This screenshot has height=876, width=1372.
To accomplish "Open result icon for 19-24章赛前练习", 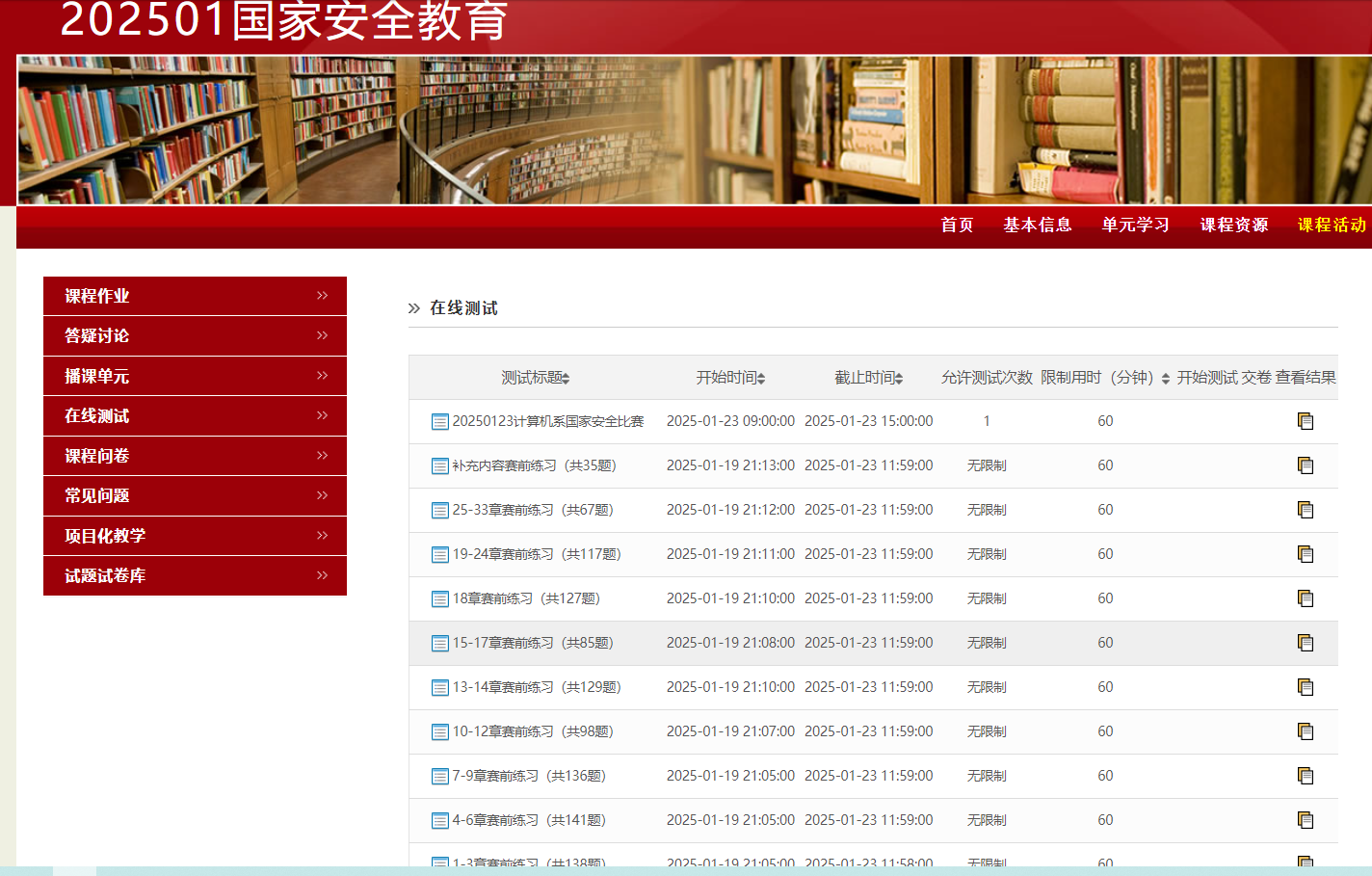I will [x=1306, y=554].
